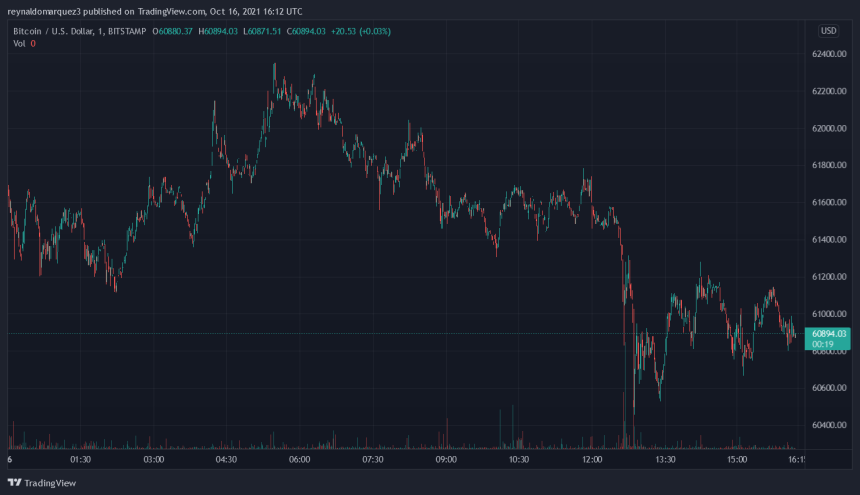Click the USD currency button
Image resolution: width=860 pixels, height=495 pixels.
pos(828,31)
